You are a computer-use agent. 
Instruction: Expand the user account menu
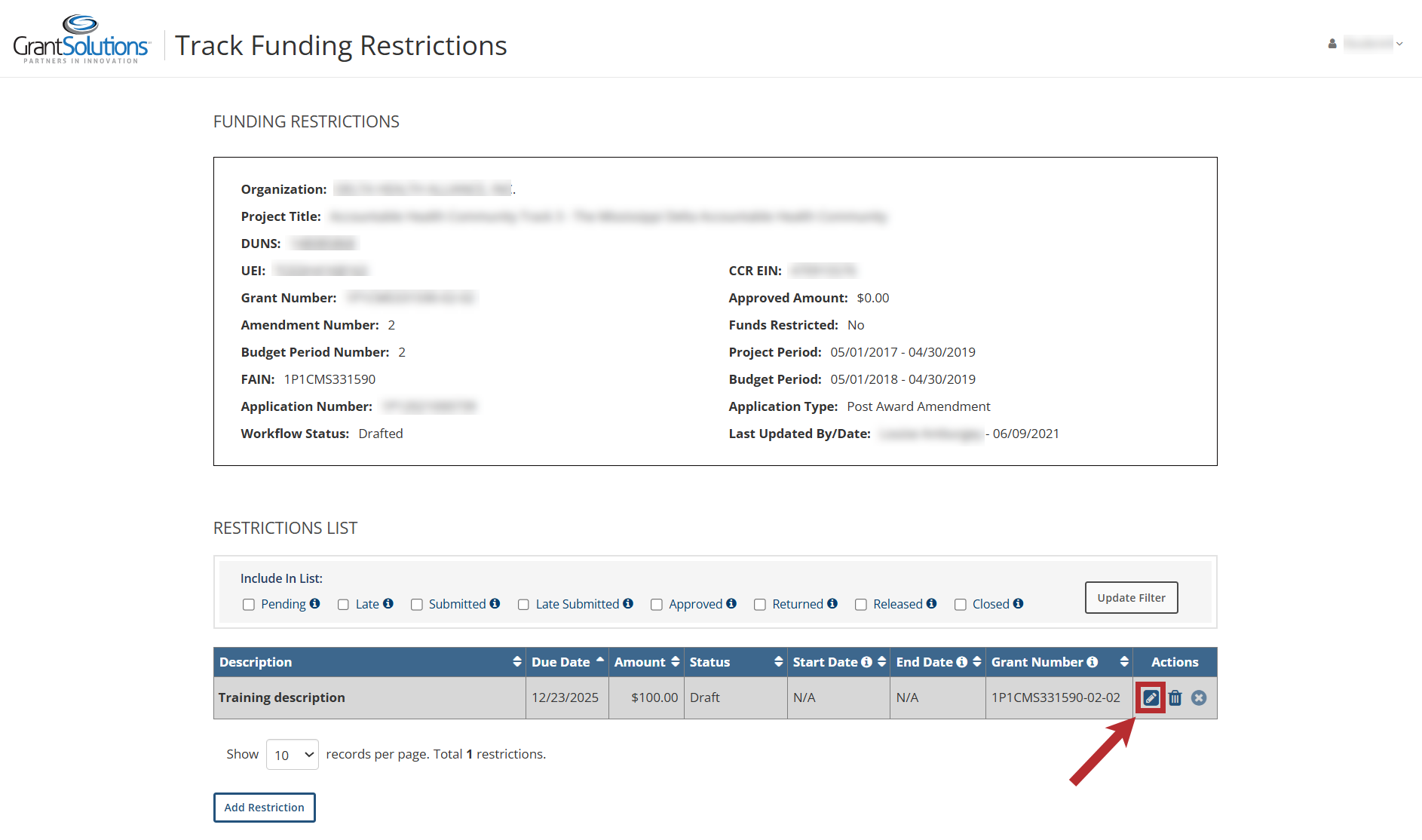[1366, 44]
